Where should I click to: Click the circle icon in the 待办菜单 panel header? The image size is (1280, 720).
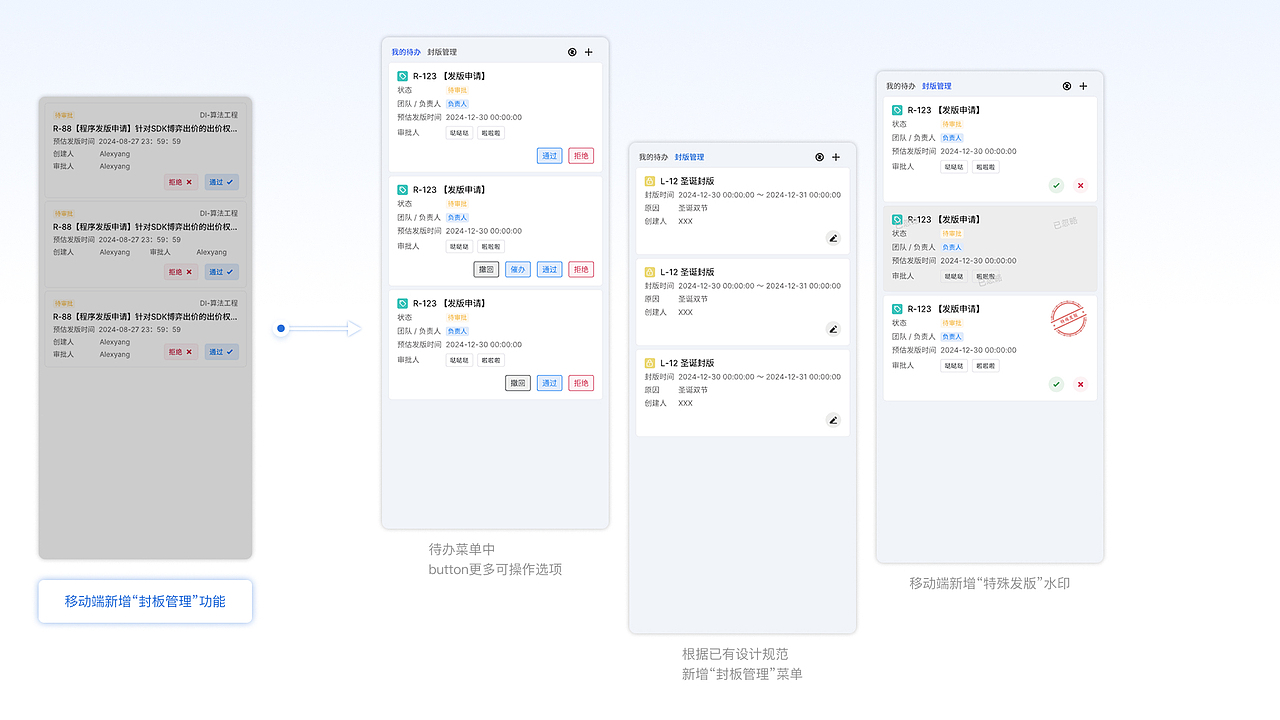pyautogui.click(x=572, y=52)
